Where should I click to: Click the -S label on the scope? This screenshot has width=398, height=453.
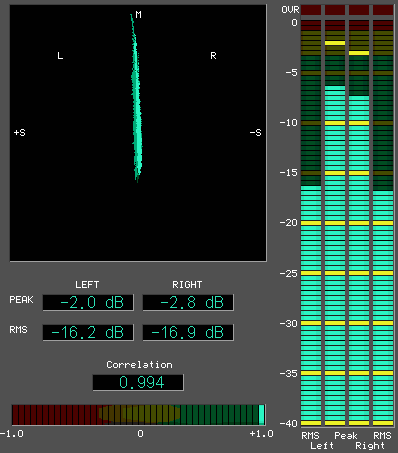[256, 133]
